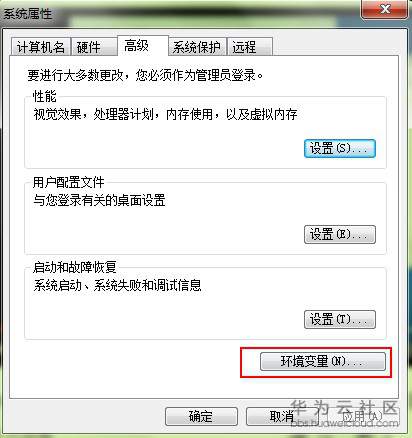The image size is (412, 438).
Task: Close the 系统属性 dialog window
Action: tap(384, 9)
